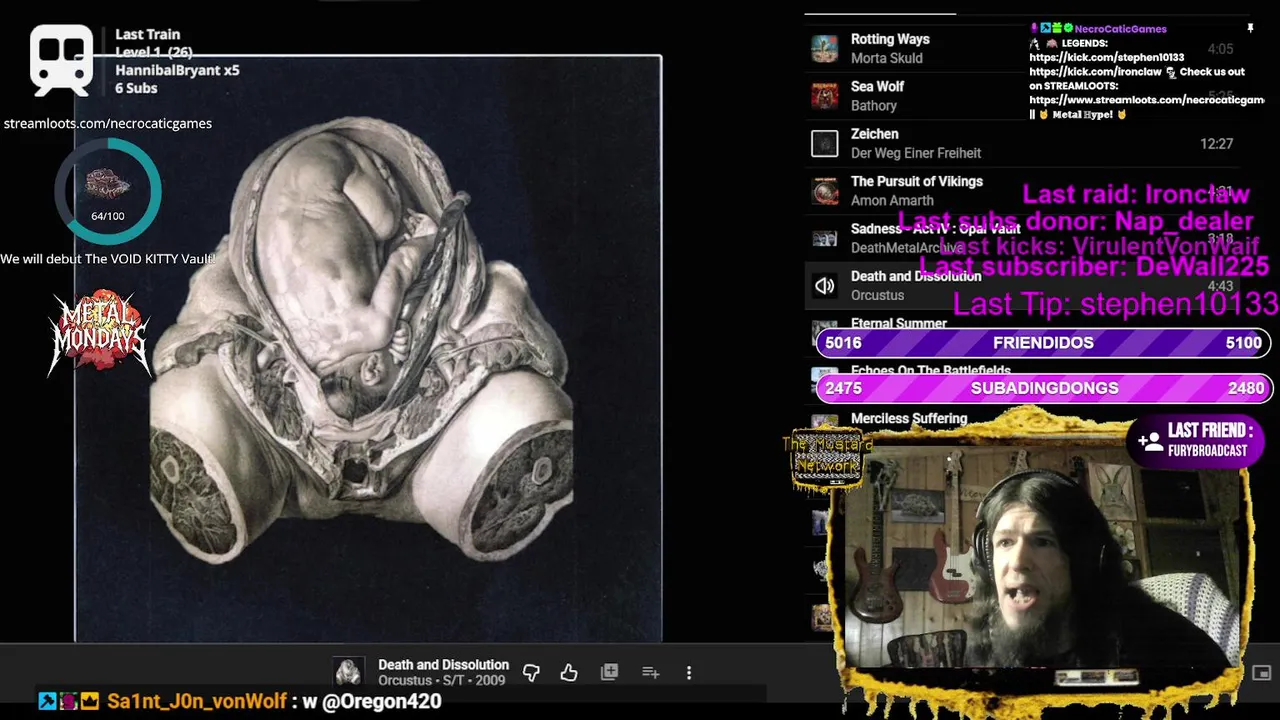Toggle the miniplayer icon at bottom right
Screen dimensions: 1280x720
coord(1261,673)
